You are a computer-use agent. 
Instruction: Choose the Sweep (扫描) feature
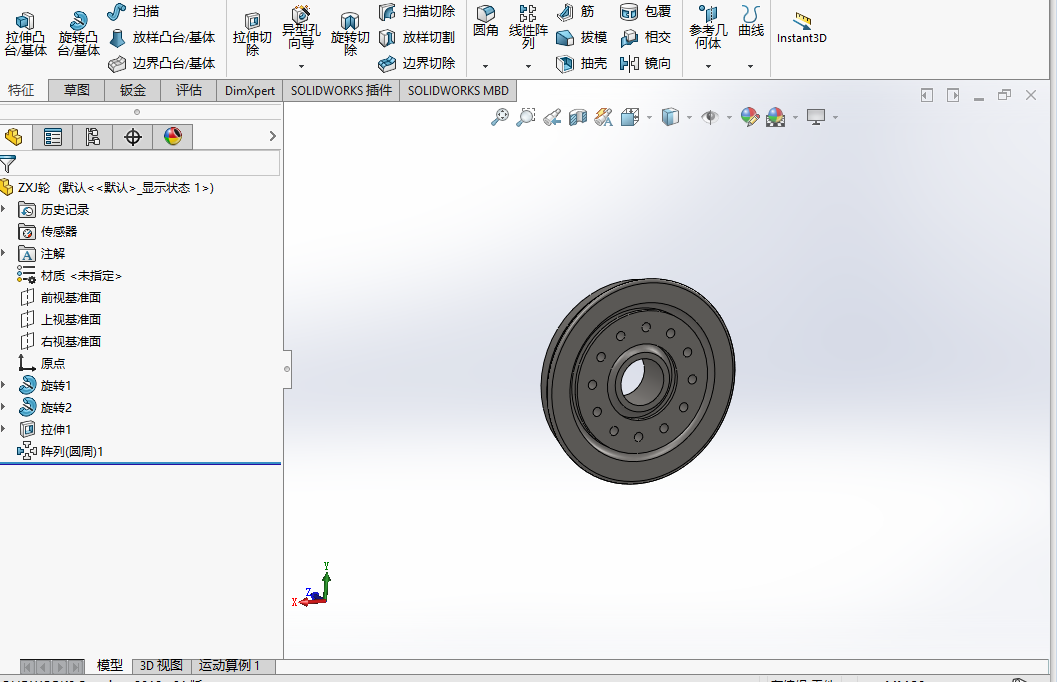133,11
